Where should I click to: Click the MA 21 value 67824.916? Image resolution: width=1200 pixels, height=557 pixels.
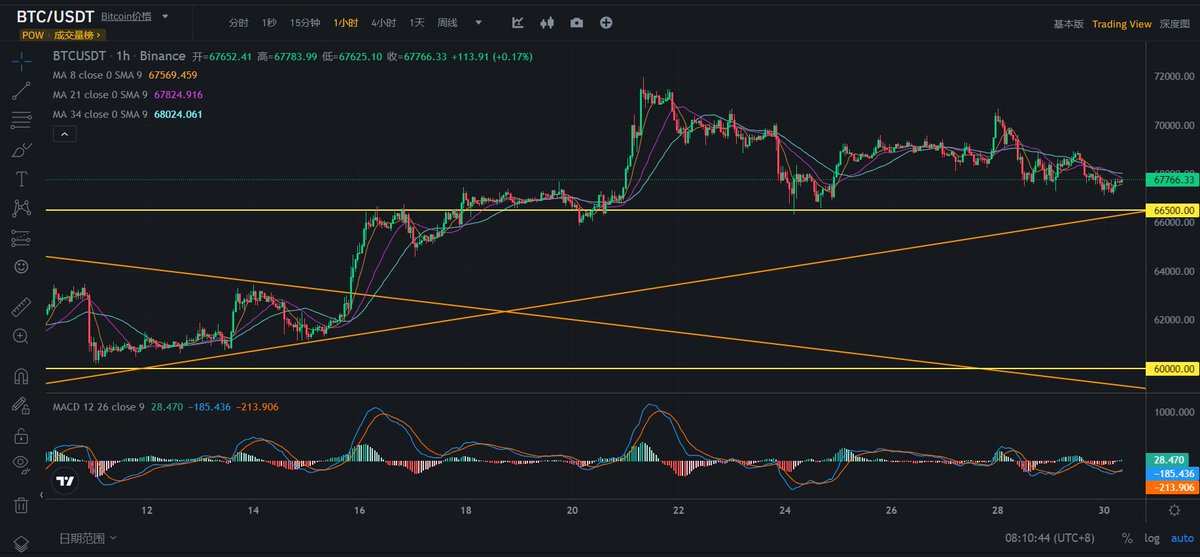pyautogui.click(x=177, y=94)
